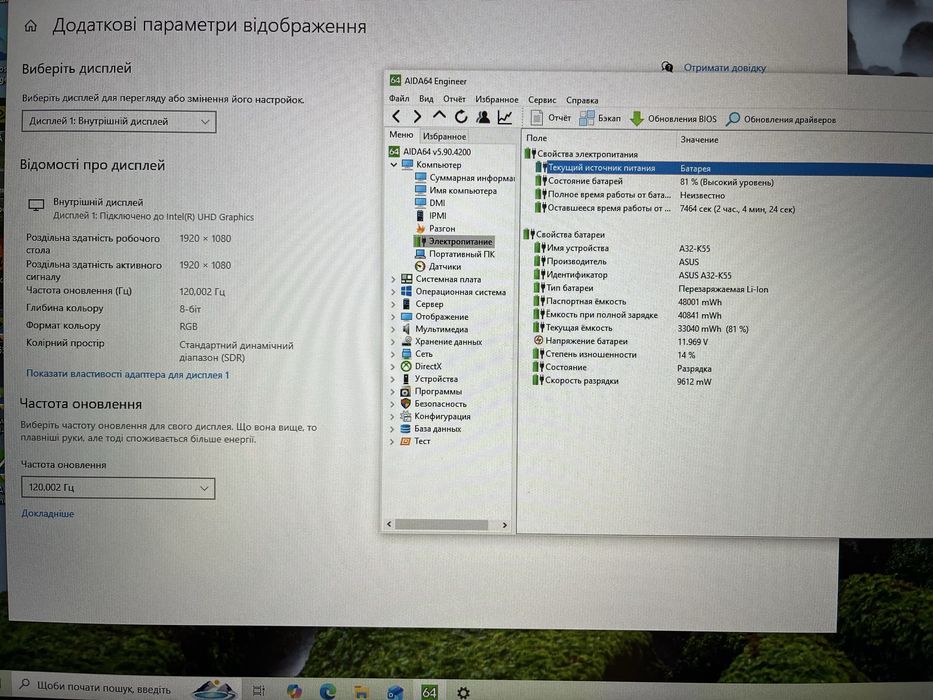
Task: Click the AIDA64 up-level arrow icon
Action: [439, 115]
